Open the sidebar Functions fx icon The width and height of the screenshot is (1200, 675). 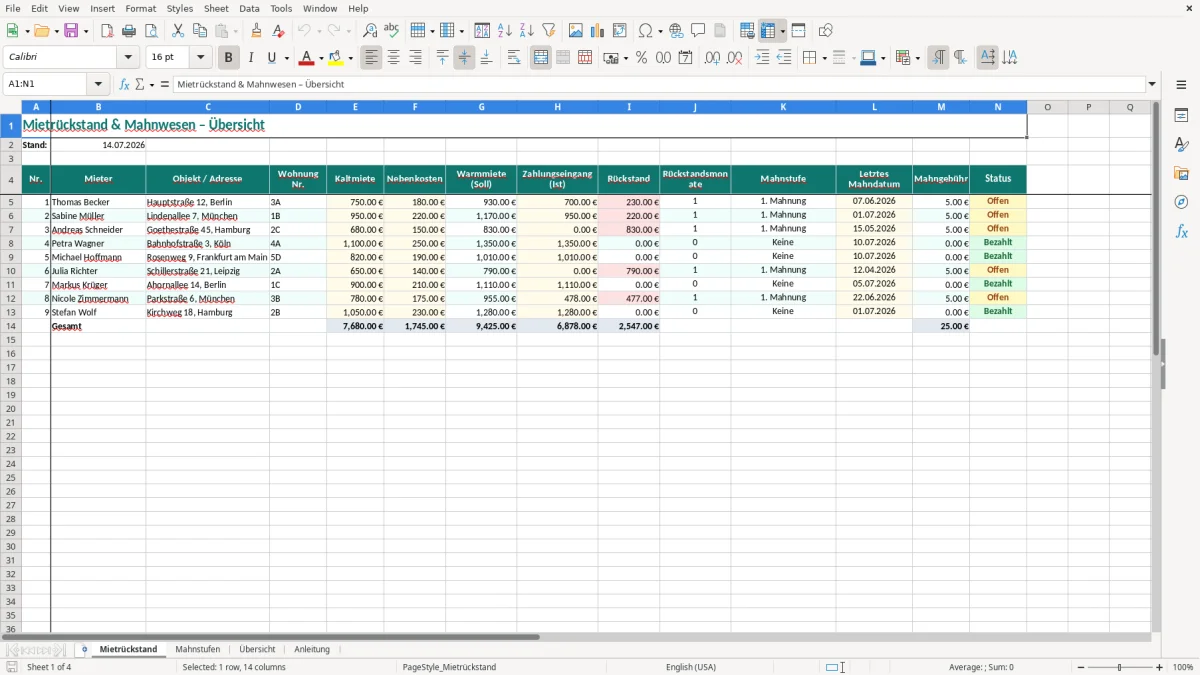click(1181, 231)
